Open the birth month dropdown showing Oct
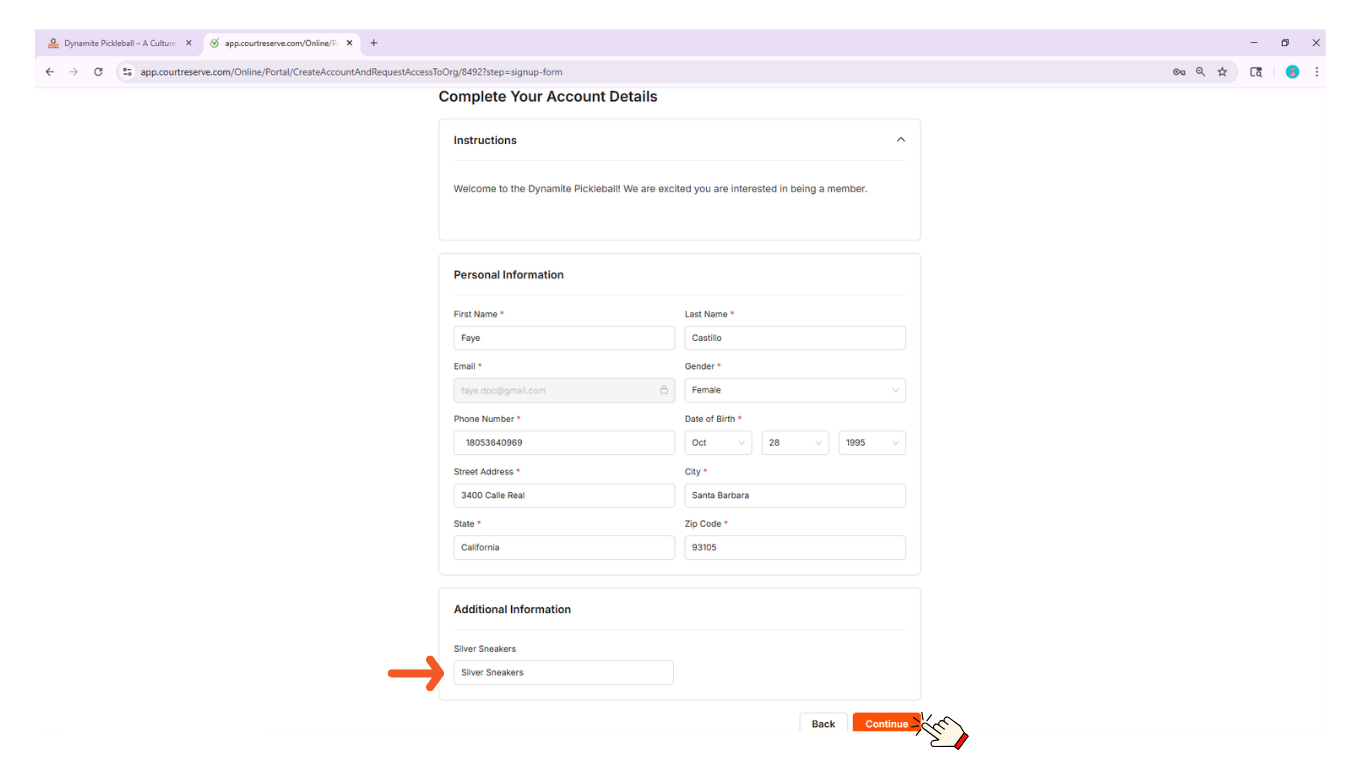The width and height of the screenshot is (1366, 768). pyautogui.click(x=718, y=443)
